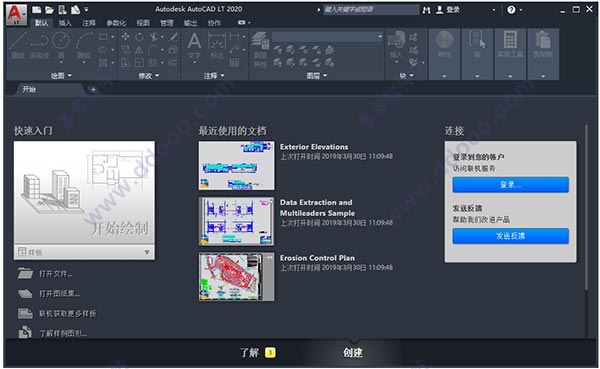
Task: Select the Table annotation icon
Action: [234, 62]
